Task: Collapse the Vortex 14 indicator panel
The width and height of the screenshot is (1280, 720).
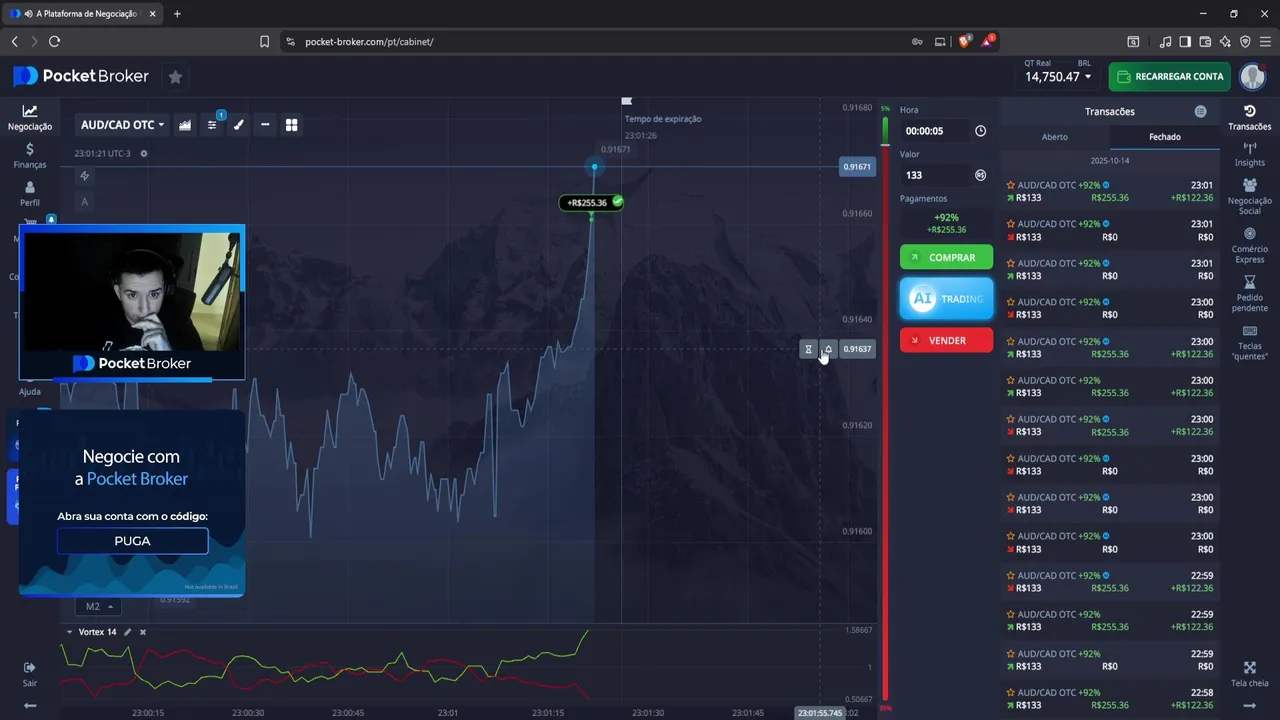Action: (69, 632)
